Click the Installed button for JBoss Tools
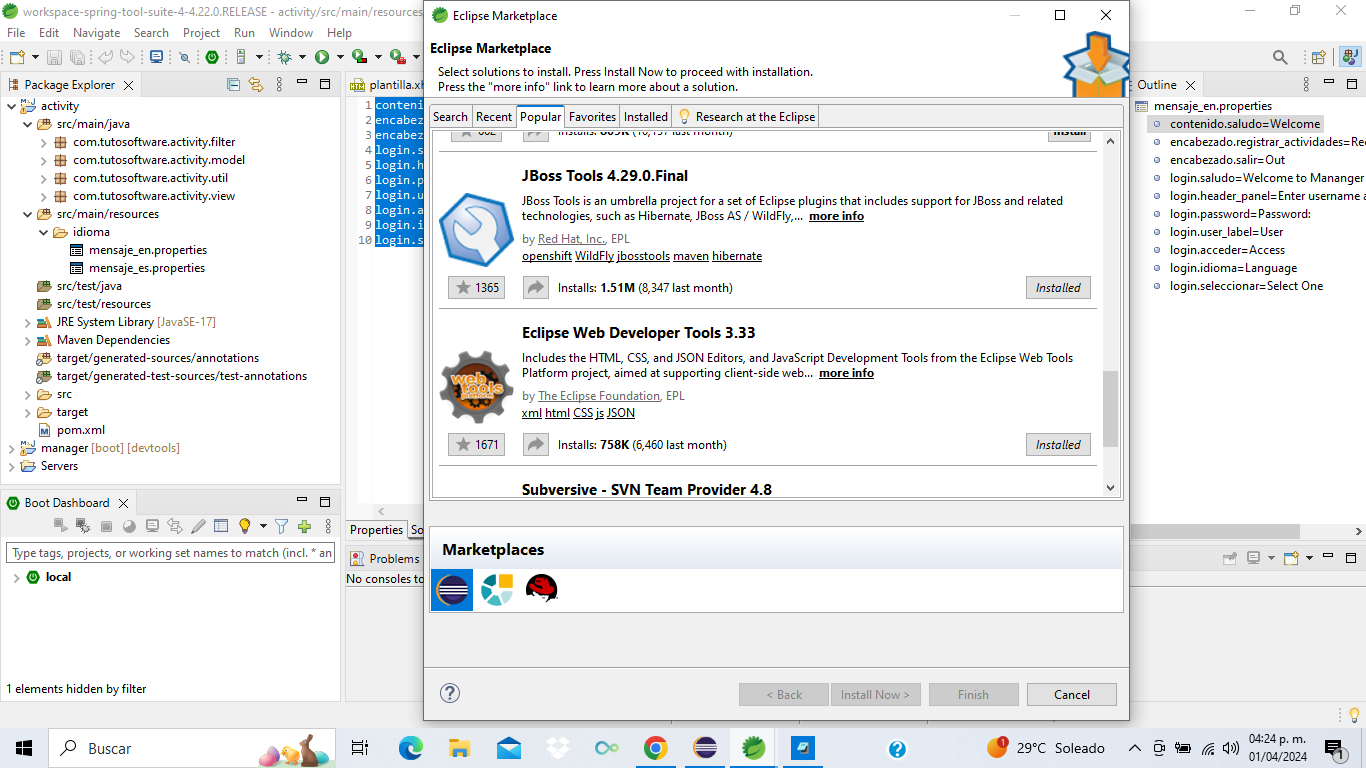The image size is (1366, 768). [1058, 288]
